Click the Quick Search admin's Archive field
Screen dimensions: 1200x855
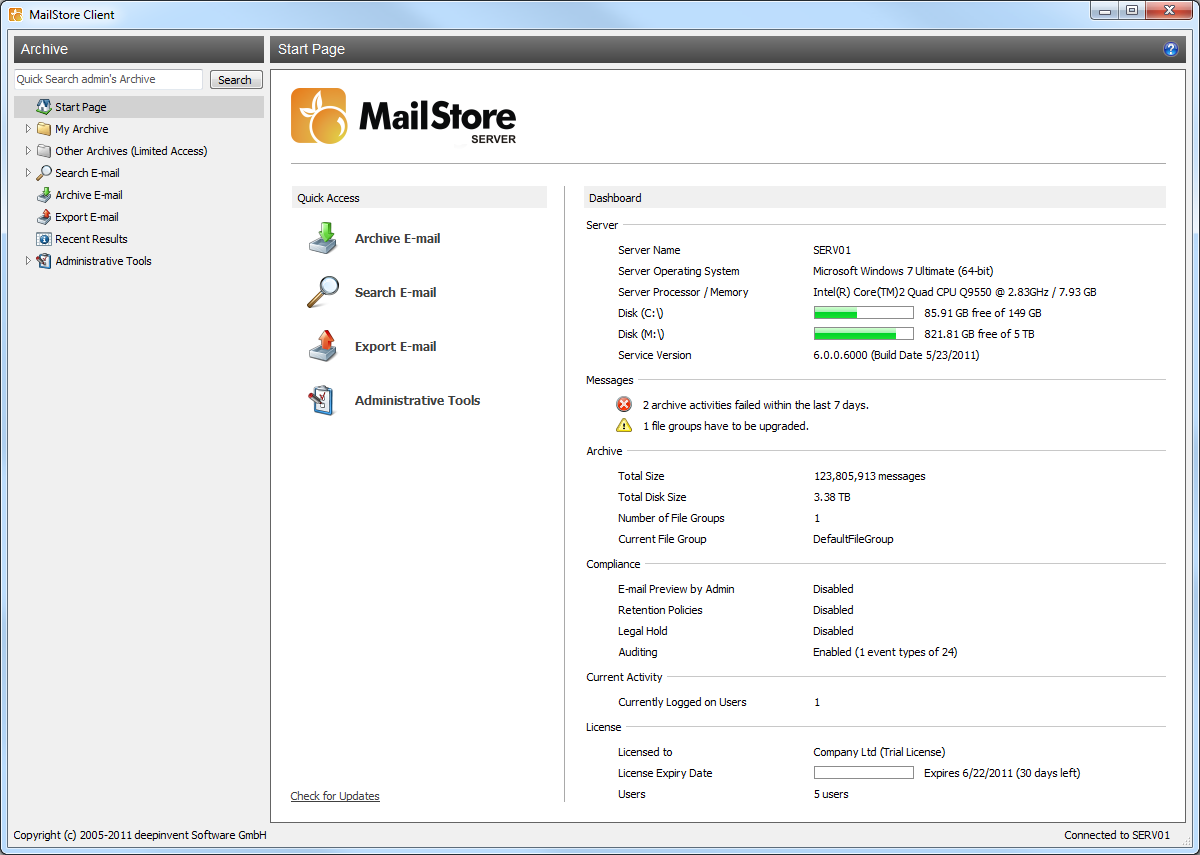pyautogui.click(x=108, y=79)
